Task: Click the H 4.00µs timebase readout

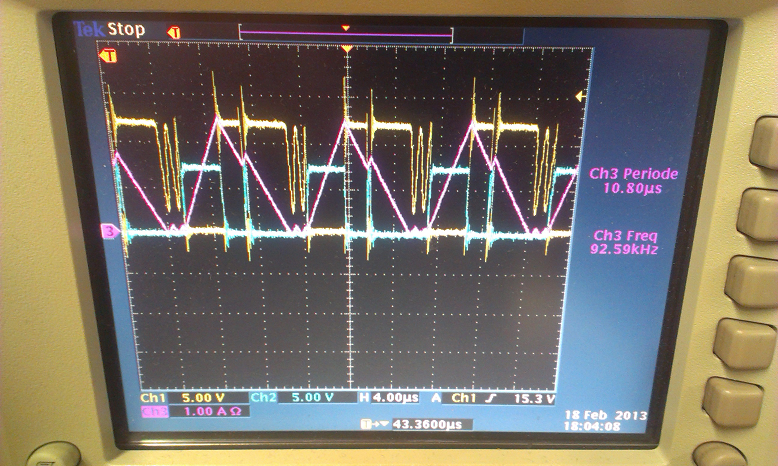Action: pos(389,398)
